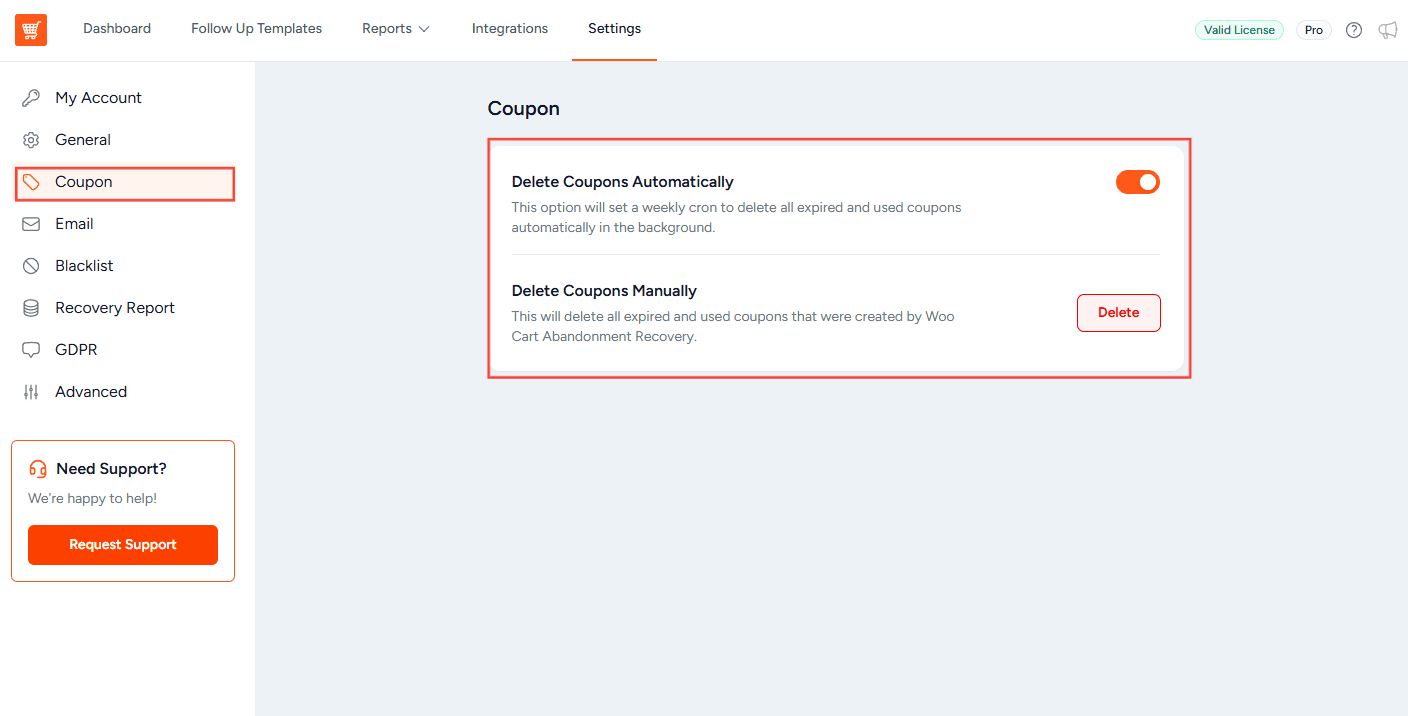Click the Woo Cart Abandonment Recovery description
Screen dimensions: 1408x716
pos(733,327)
